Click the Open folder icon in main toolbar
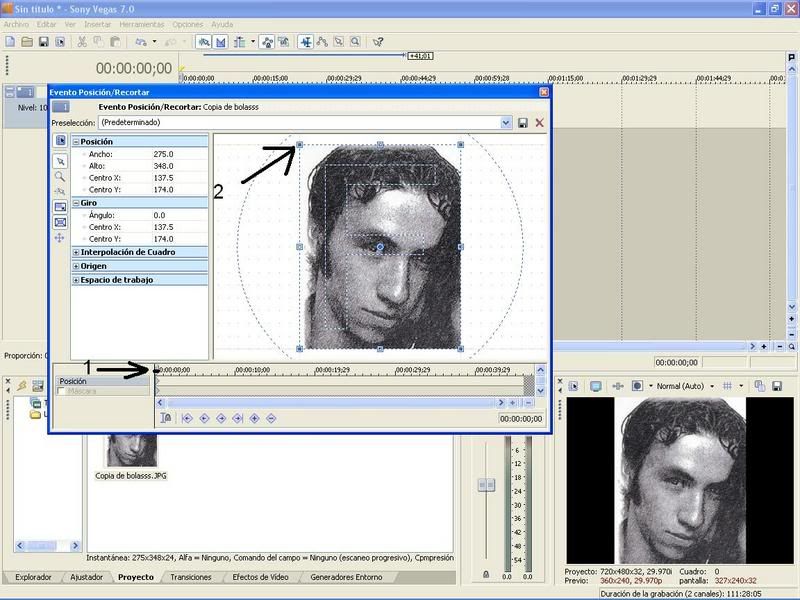800x600 pixels. (x=27, y=42)
